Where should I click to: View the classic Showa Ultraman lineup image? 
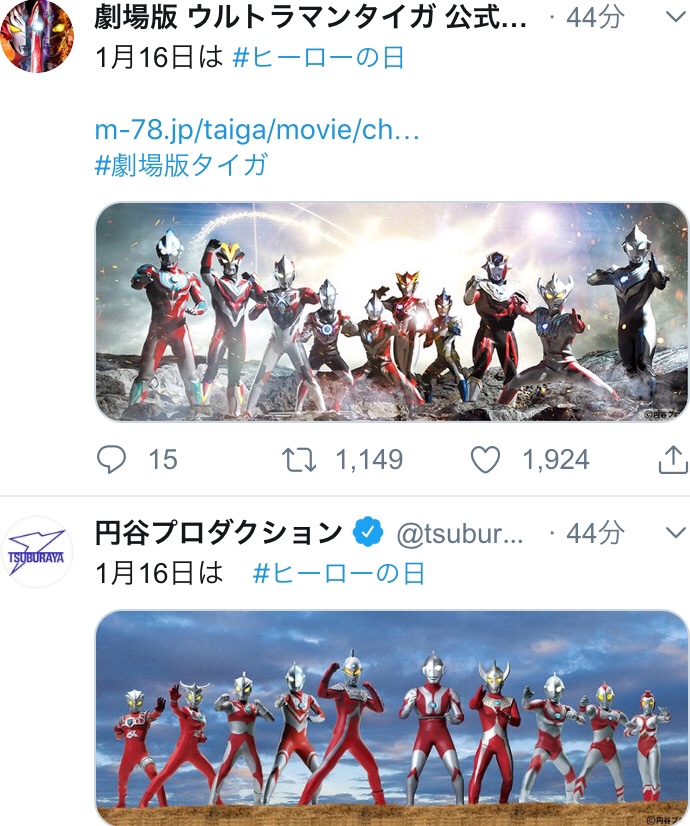coord(392,718)
